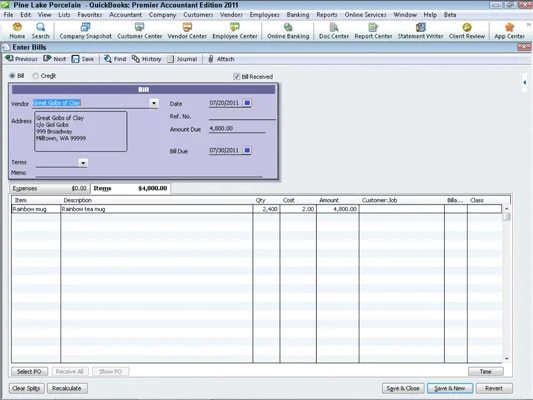Click the Revert button
The height and width of the screenshot is (400, 533).
tap(494, 388)
